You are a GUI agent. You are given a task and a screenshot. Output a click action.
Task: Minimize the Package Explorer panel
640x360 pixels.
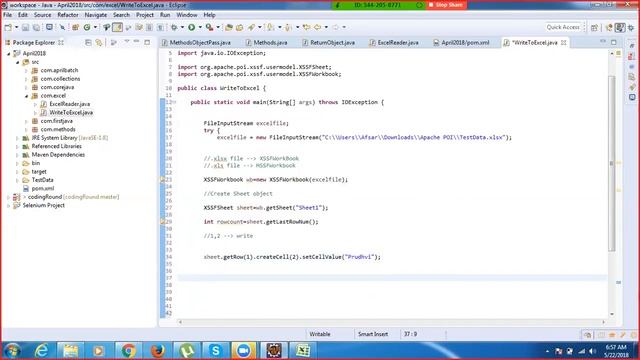137,42
